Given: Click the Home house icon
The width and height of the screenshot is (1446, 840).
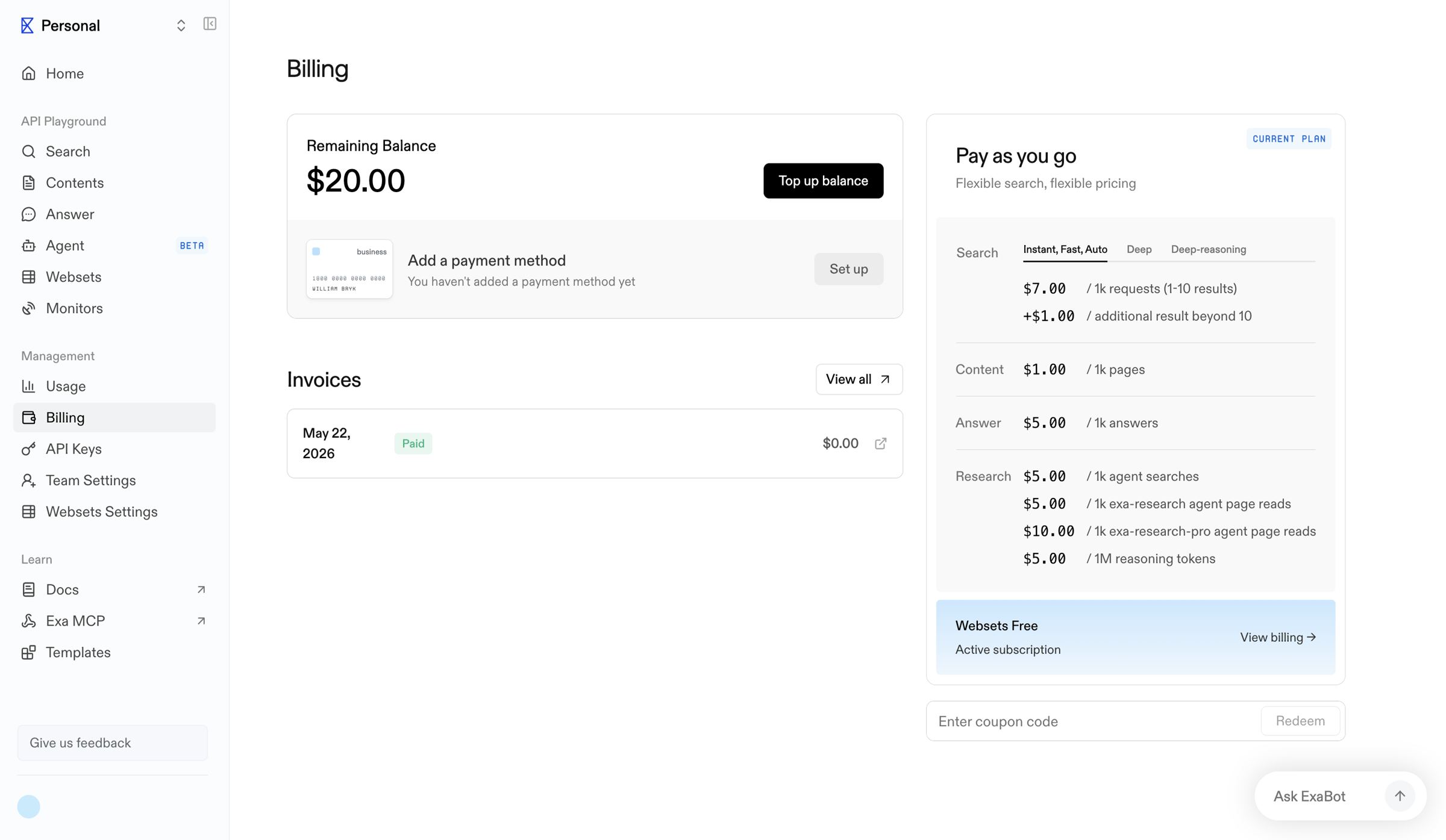Looking at the screenshot, I should coord(29,73).
